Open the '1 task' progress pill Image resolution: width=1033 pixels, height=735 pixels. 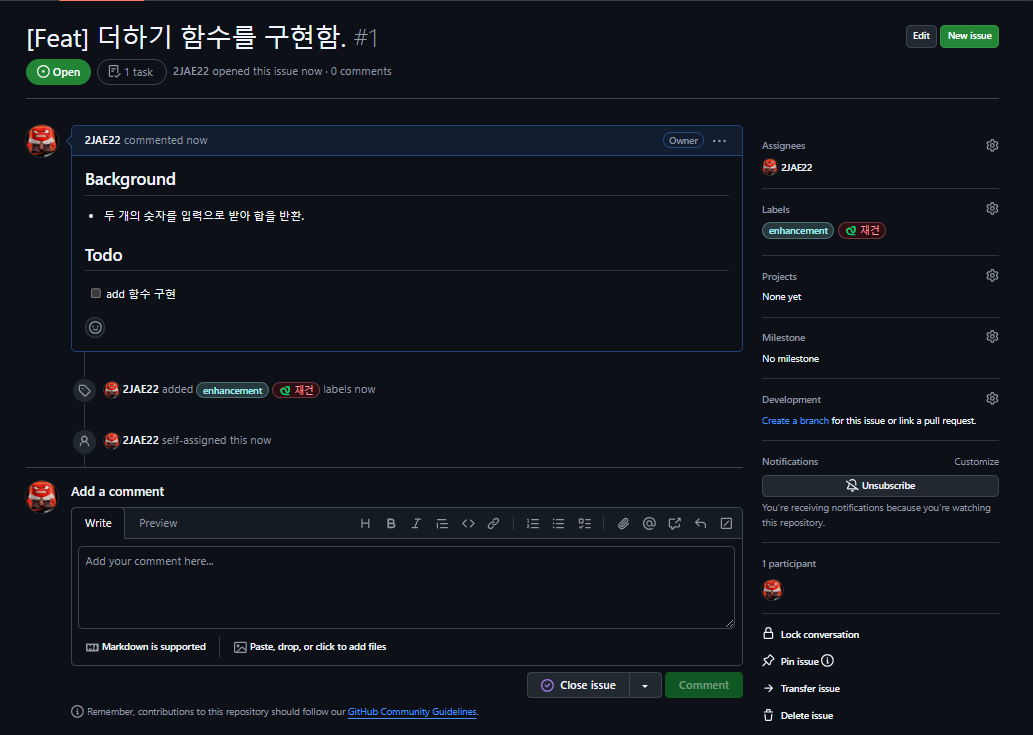132,72
